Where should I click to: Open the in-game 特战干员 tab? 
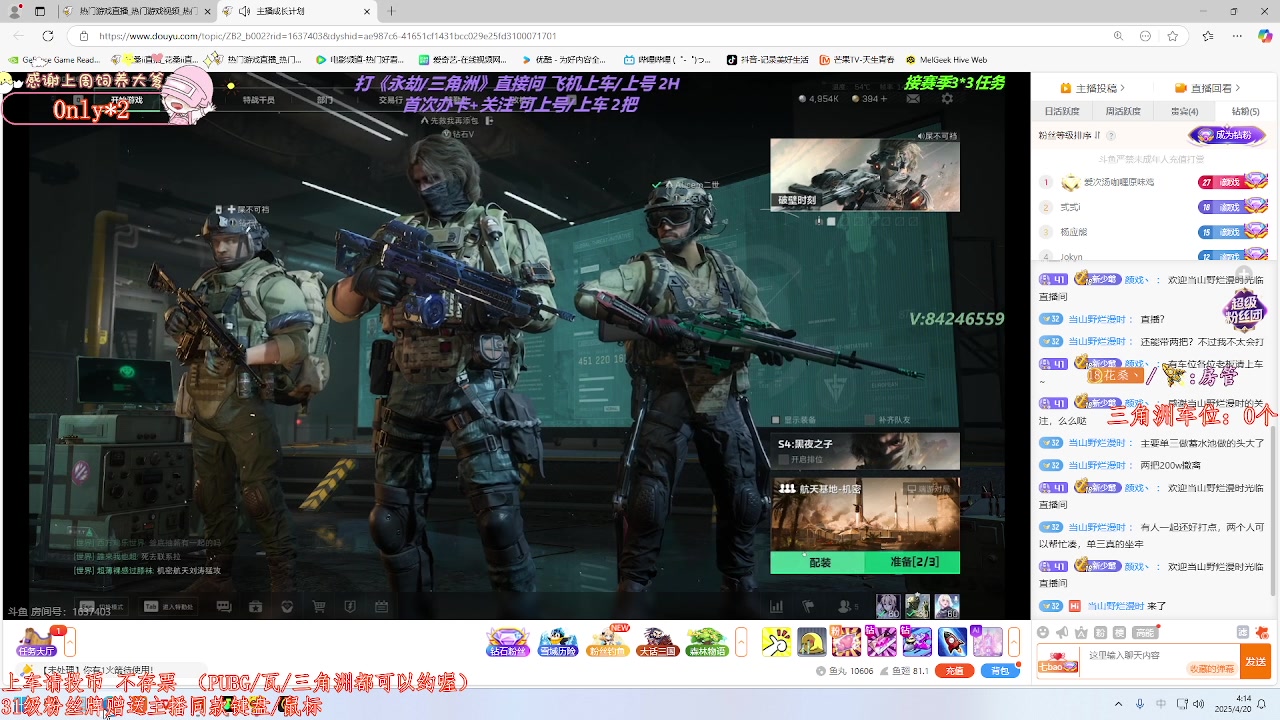[x=258, y=100]
